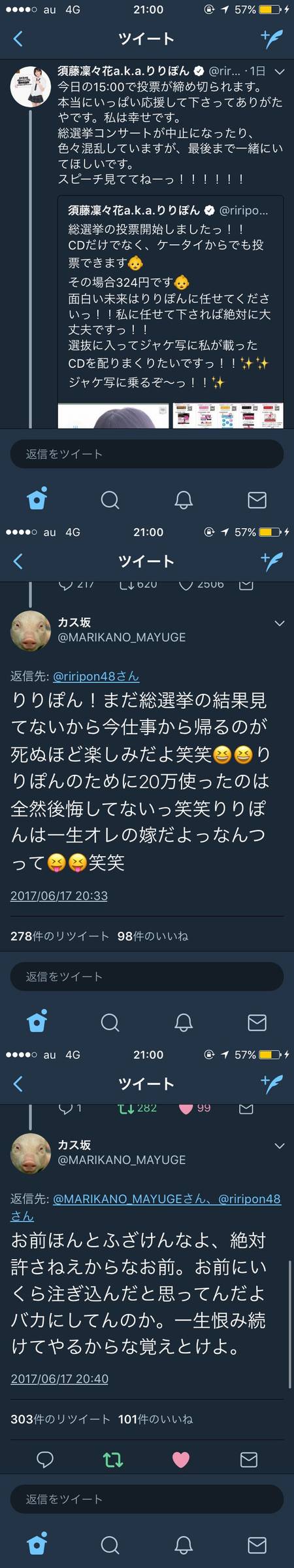Open chevron menu on カス坂 tweet dated 20:40
294x1568 pixels.
(279, 1145)
